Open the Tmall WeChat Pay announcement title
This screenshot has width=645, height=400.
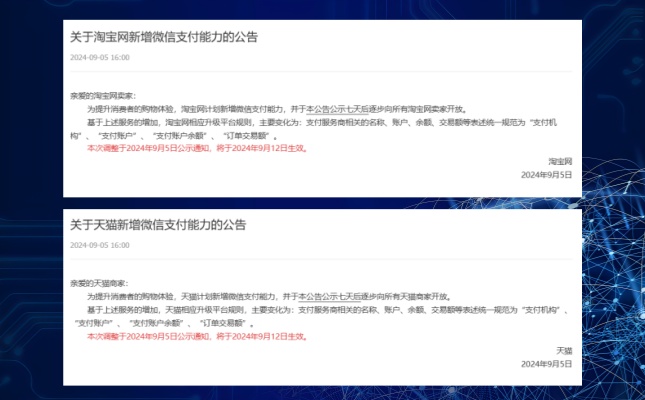point(157,225)
